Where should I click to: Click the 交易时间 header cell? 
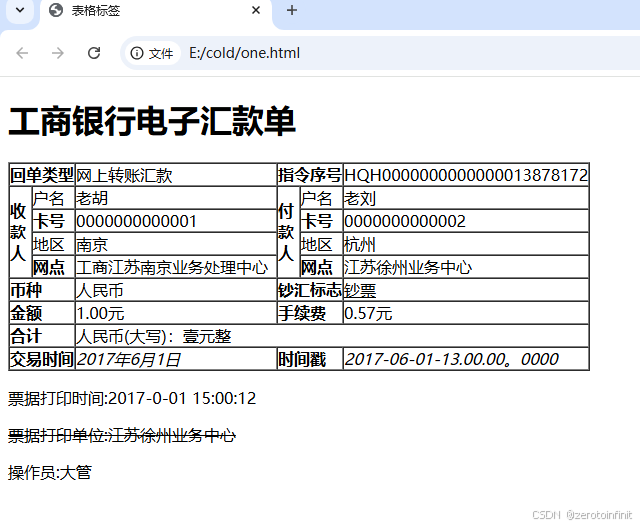click(x=42, y=359)
